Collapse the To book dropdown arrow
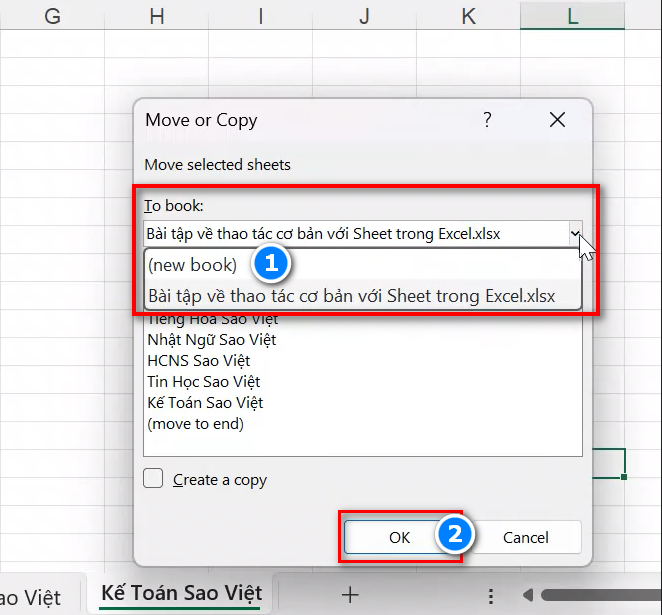 click(x=575, y=234)
